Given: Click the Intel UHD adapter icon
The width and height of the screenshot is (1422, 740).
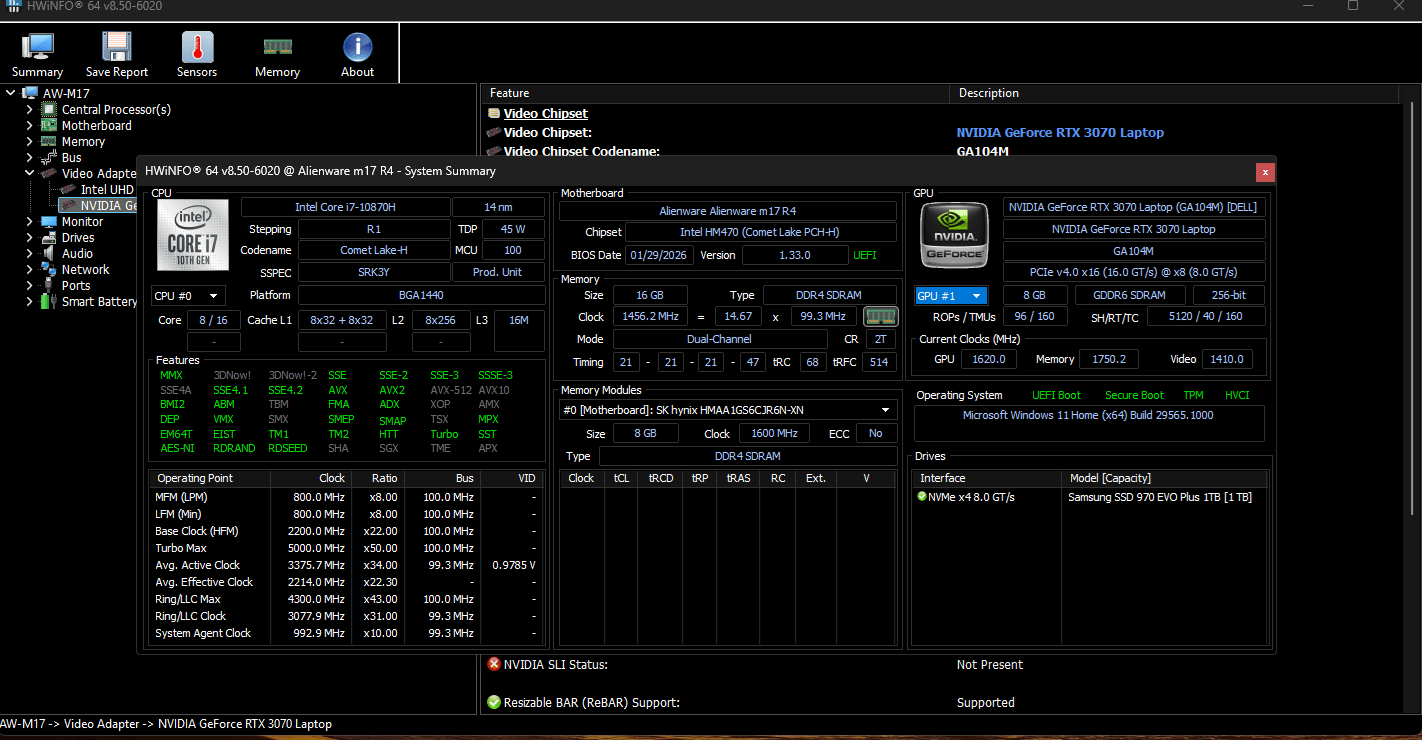Looking at the screenshot, I should click(68, 190).
